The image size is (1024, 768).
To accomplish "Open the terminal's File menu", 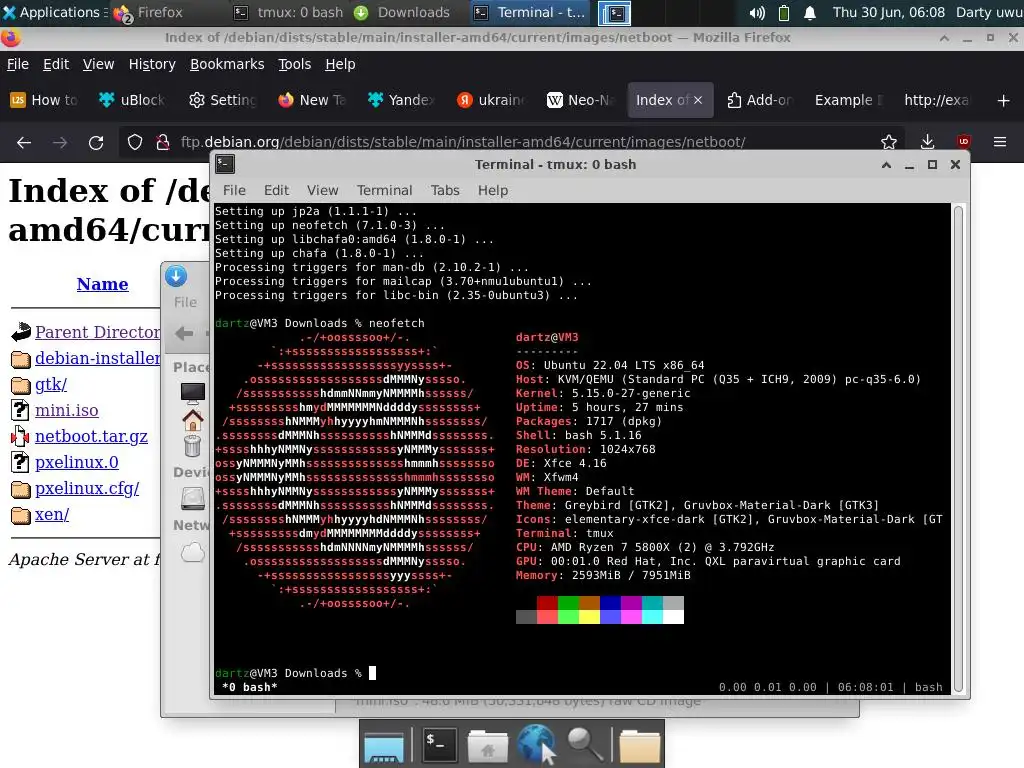I will coord(234,190).
